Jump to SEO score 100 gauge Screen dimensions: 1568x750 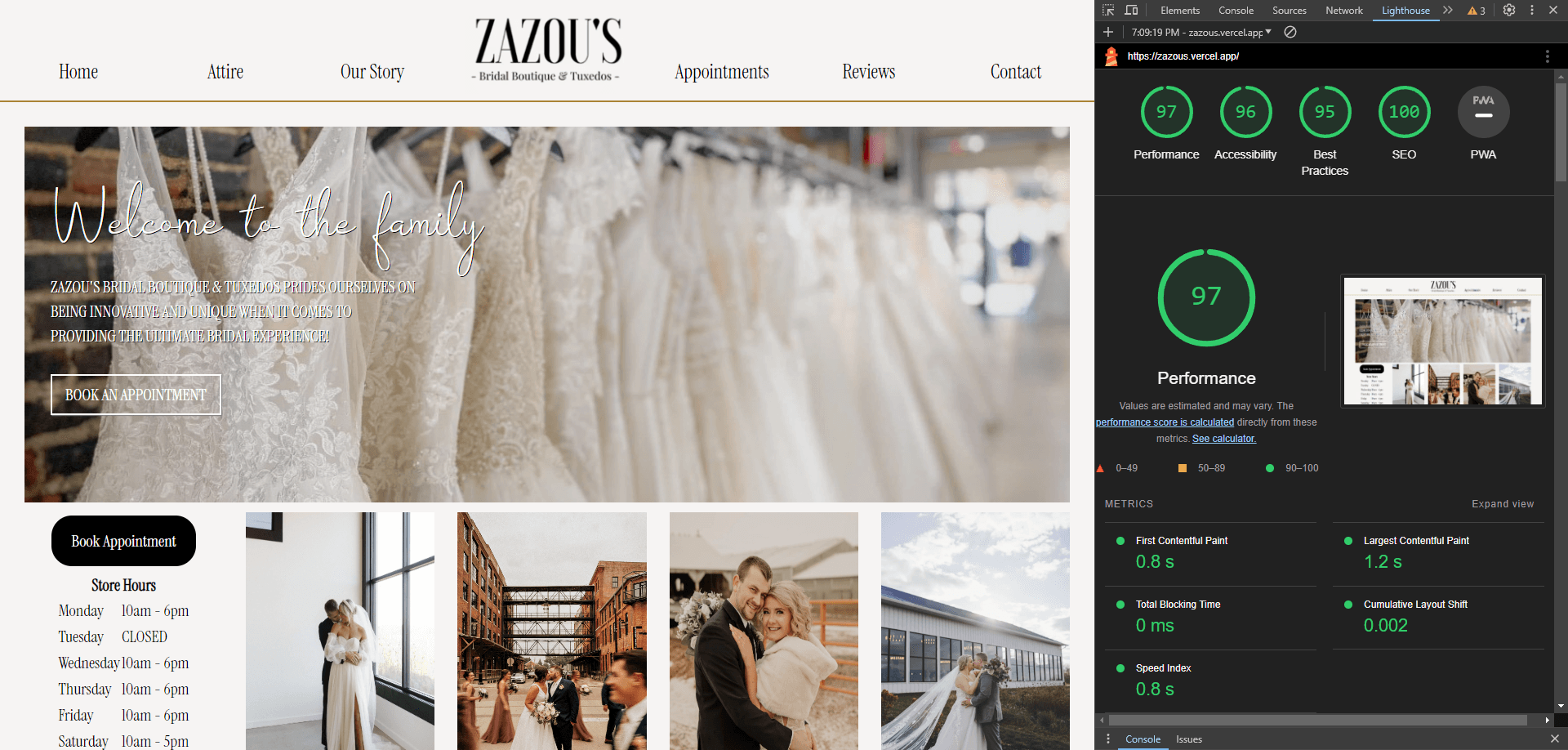(x=1404, y=112)
